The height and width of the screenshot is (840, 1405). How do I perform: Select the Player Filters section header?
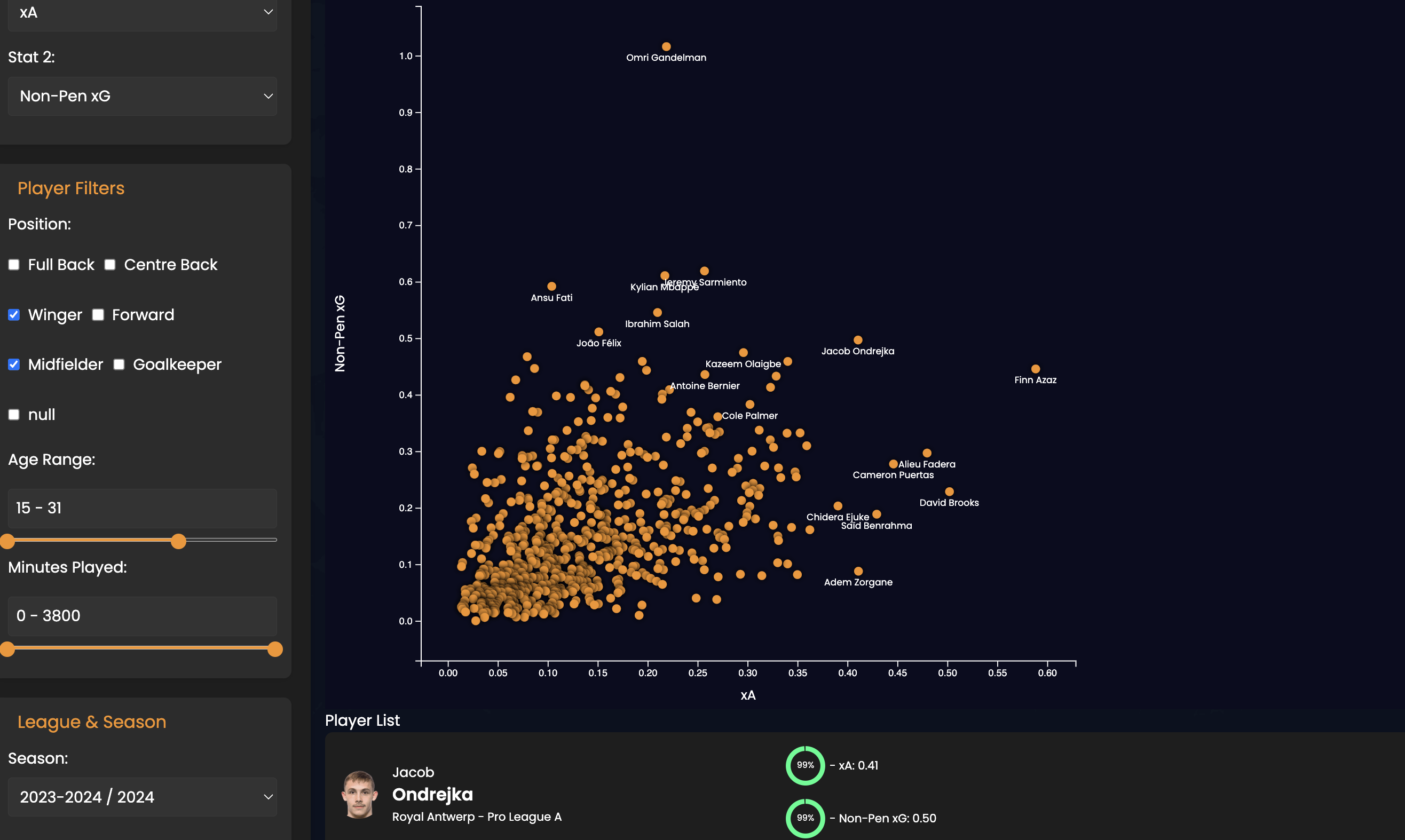click(71, 188)
